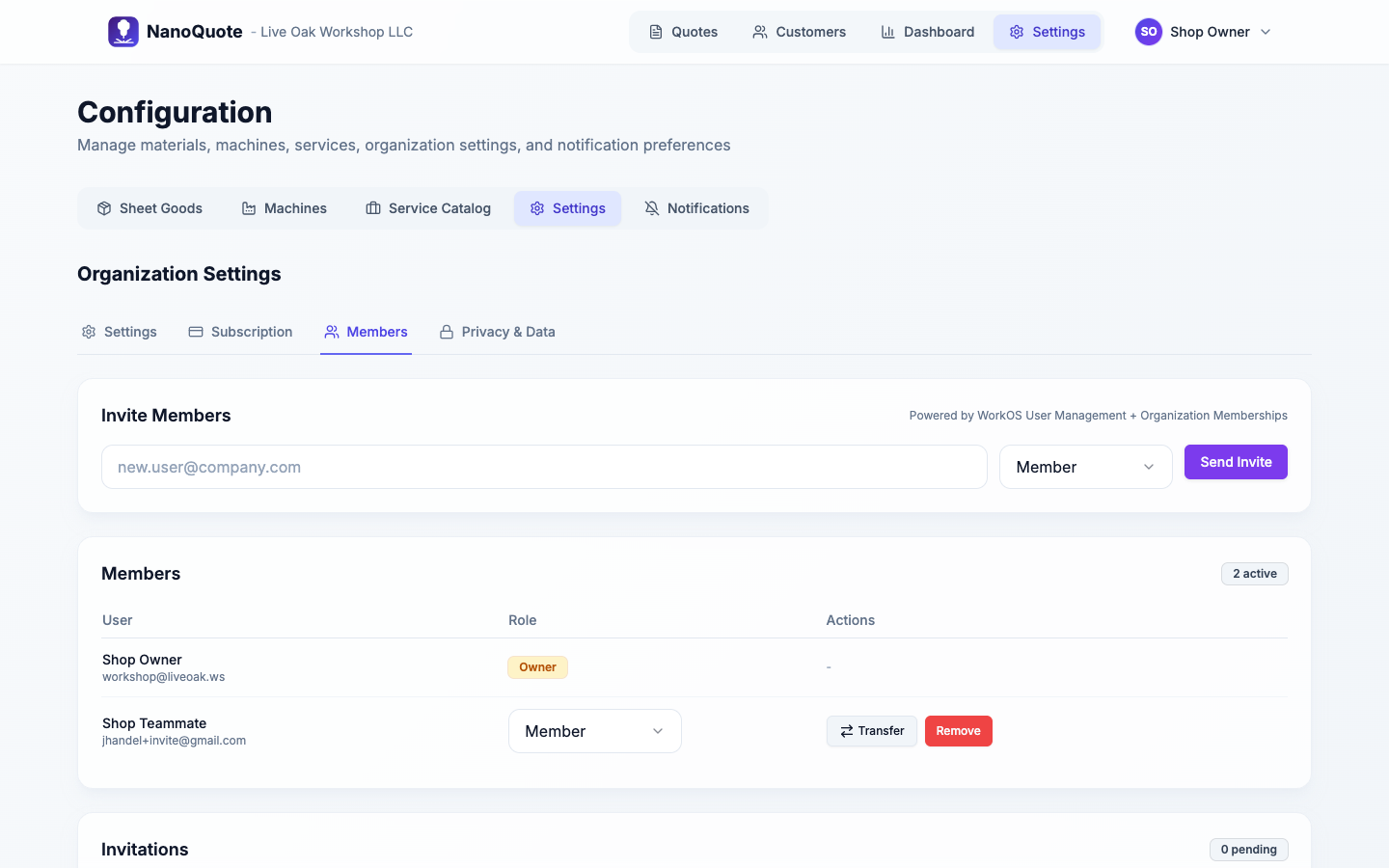The height and width of the screenshot is (868, 1389).
Task: Open the top navigation Settings item
Action: pos(1048,32)
